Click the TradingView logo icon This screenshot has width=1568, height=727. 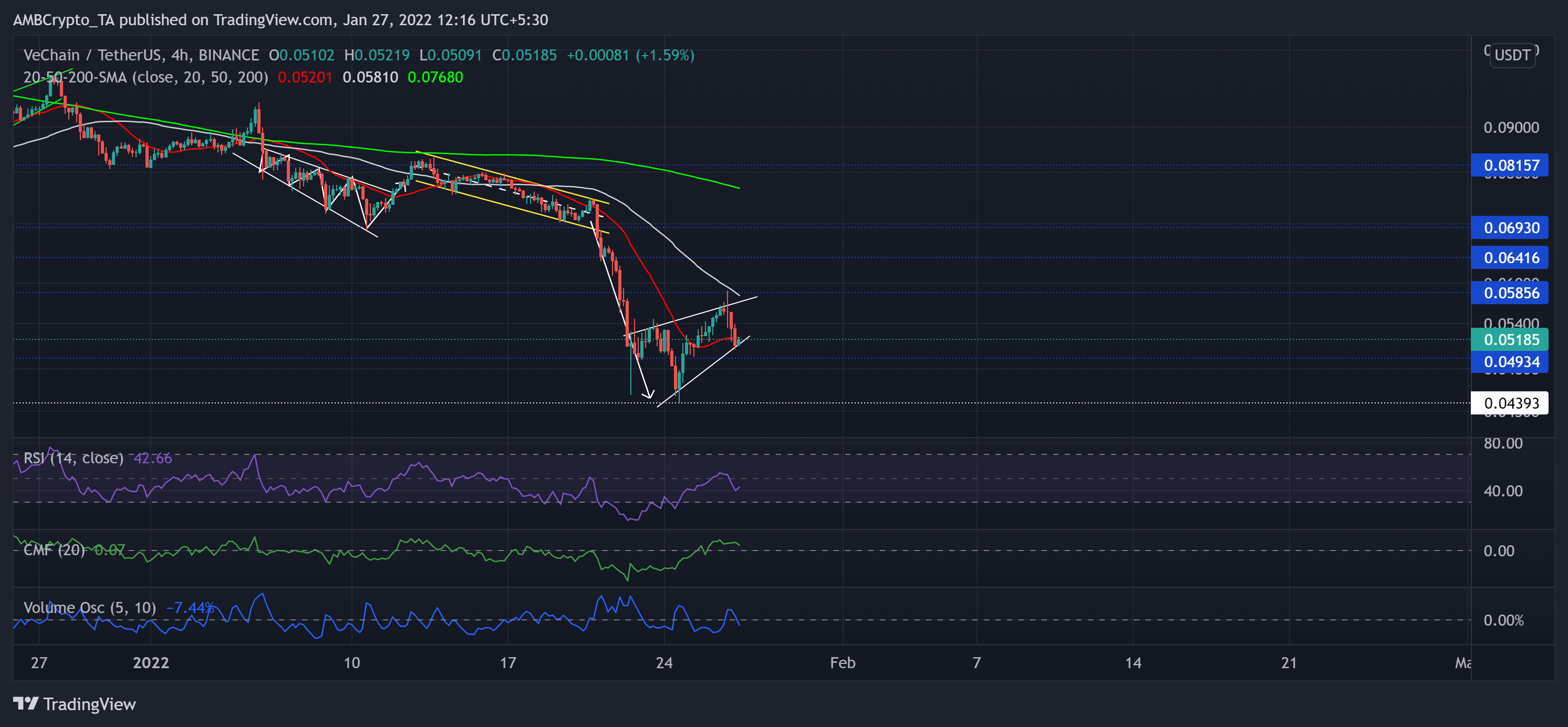pos(26,703)
